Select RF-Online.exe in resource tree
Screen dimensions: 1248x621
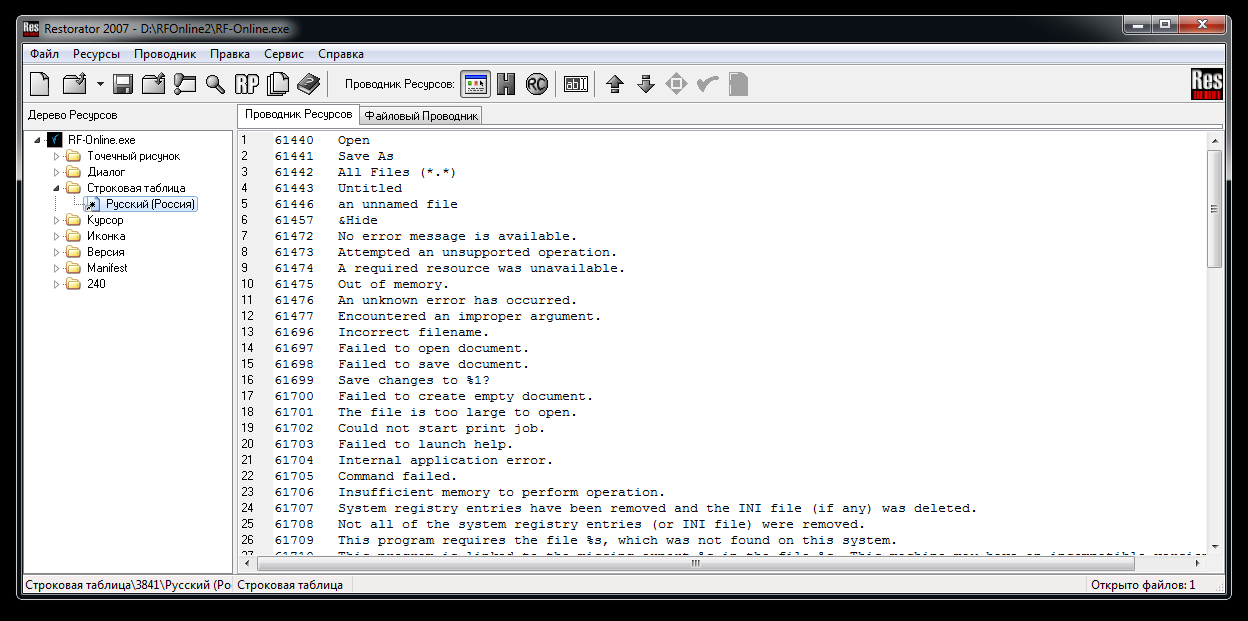(101, 140)
